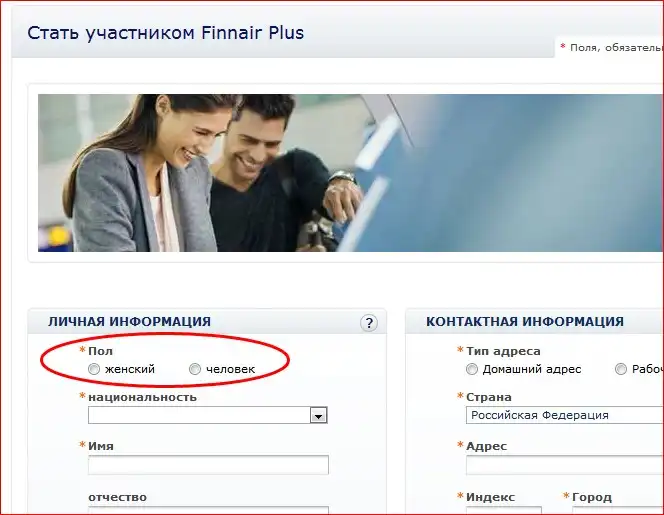664x515 pixels.
Task: Click the banner photo of smiling couple
Action: point(351,173)
